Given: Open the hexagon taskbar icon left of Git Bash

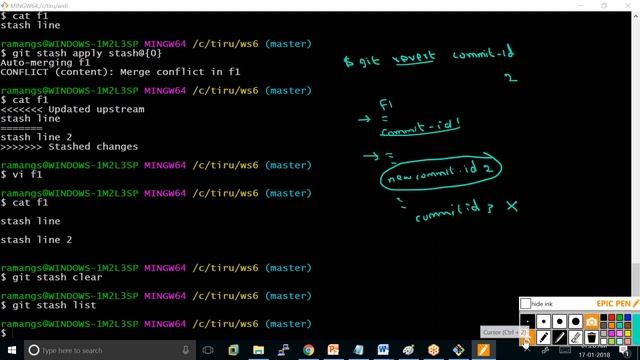Looking at the screenshot, I should tap(433, 350).
